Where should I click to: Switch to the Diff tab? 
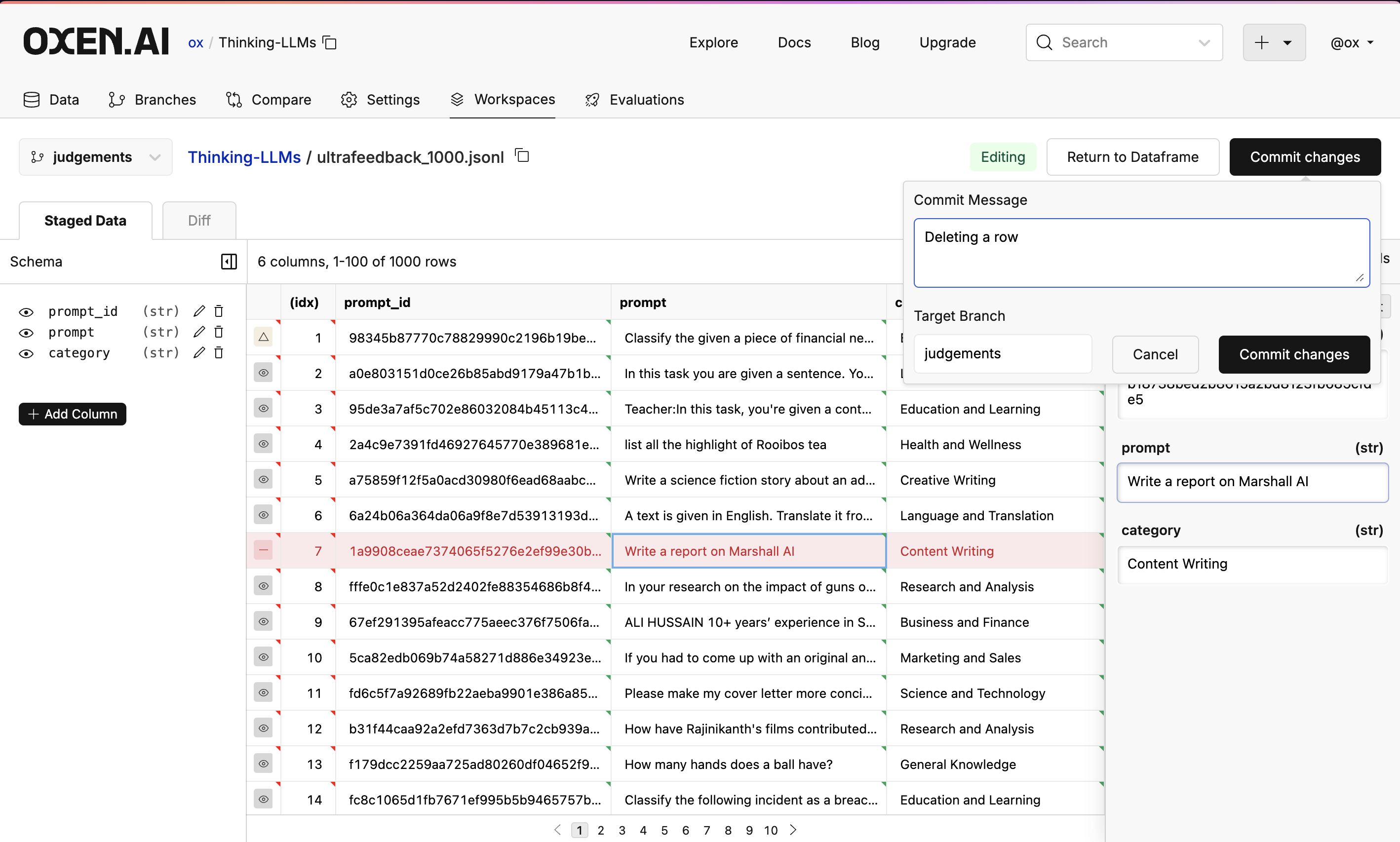[x=199, y=220]
